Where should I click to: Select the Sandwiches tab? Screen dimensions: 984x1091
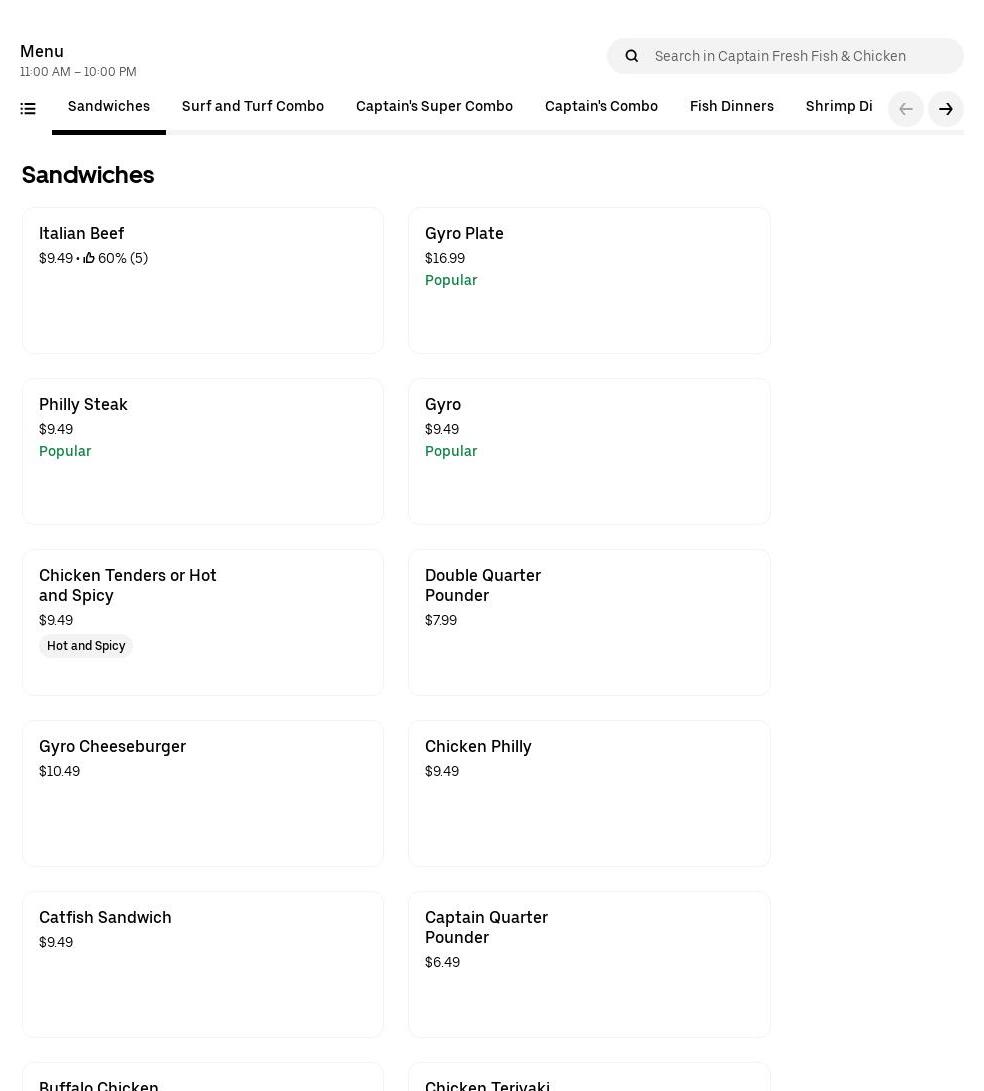[x=109, y=107]
